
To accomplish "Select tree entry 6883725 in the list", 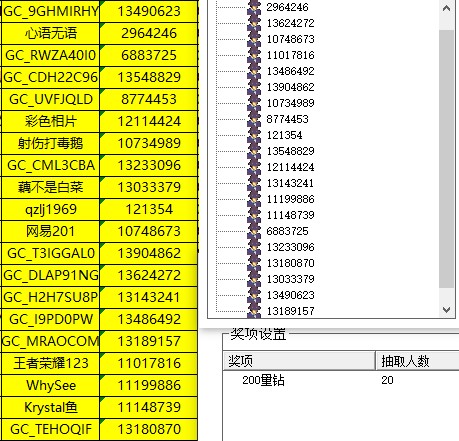I will (287, 231).
